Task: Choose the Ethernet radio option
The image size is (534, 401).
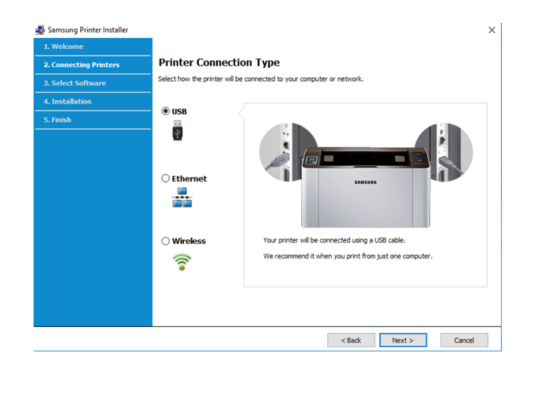Action: point(165,178)
